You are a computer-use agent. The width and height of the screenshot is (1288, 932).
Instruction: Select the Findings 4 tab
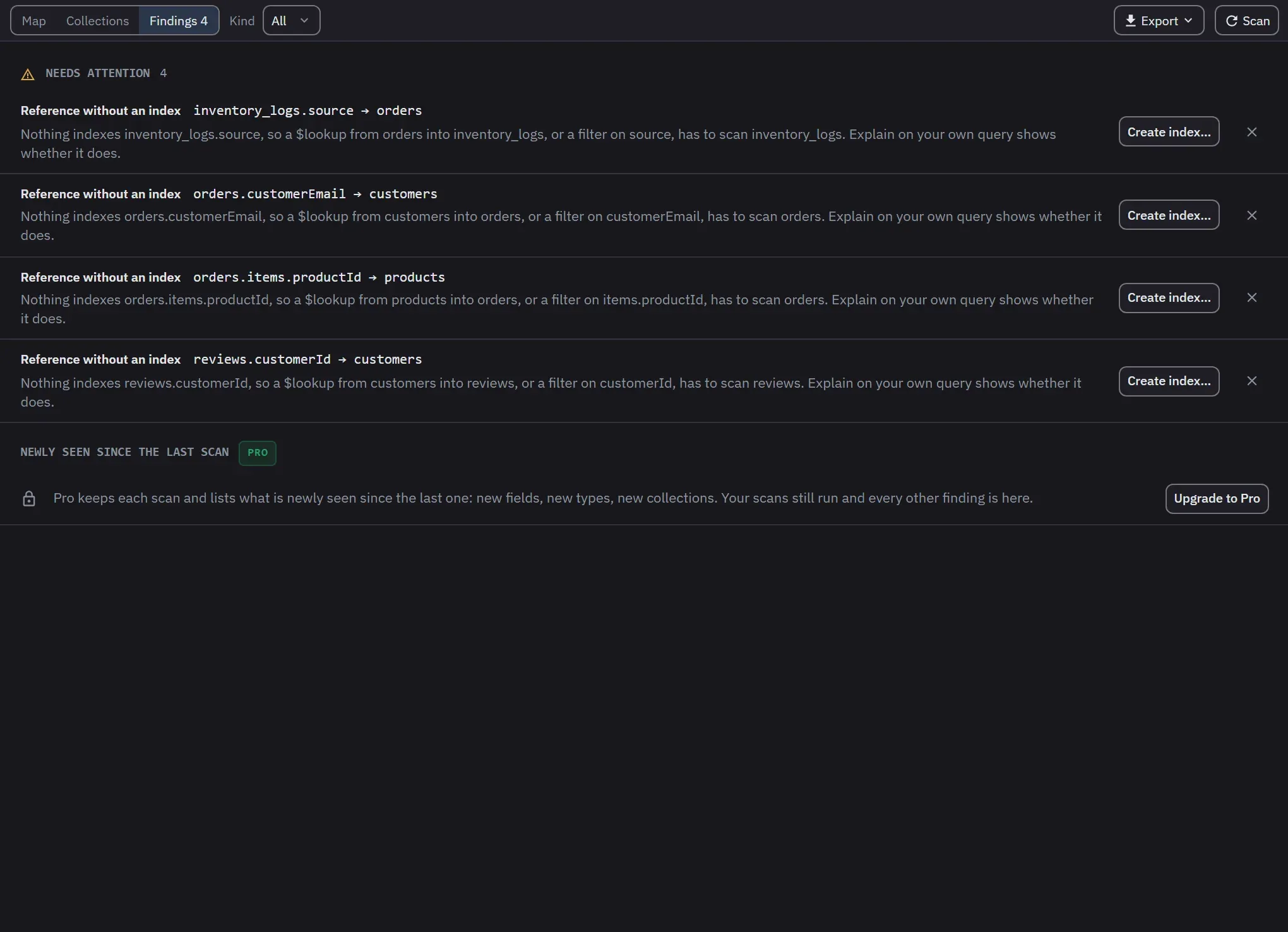[x=179, y=21]
